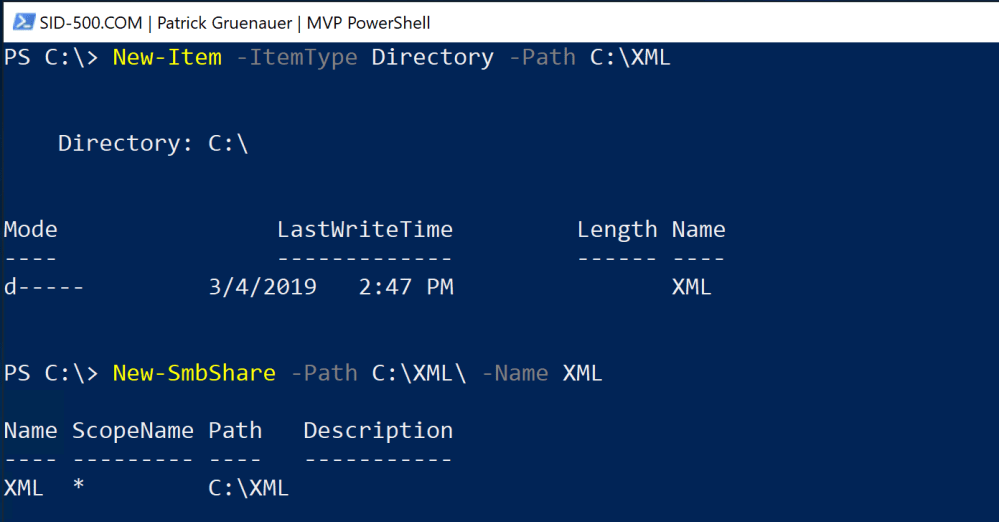Click the Mode column header
Viewport: 999px width, 522px height.
[31, 229]
